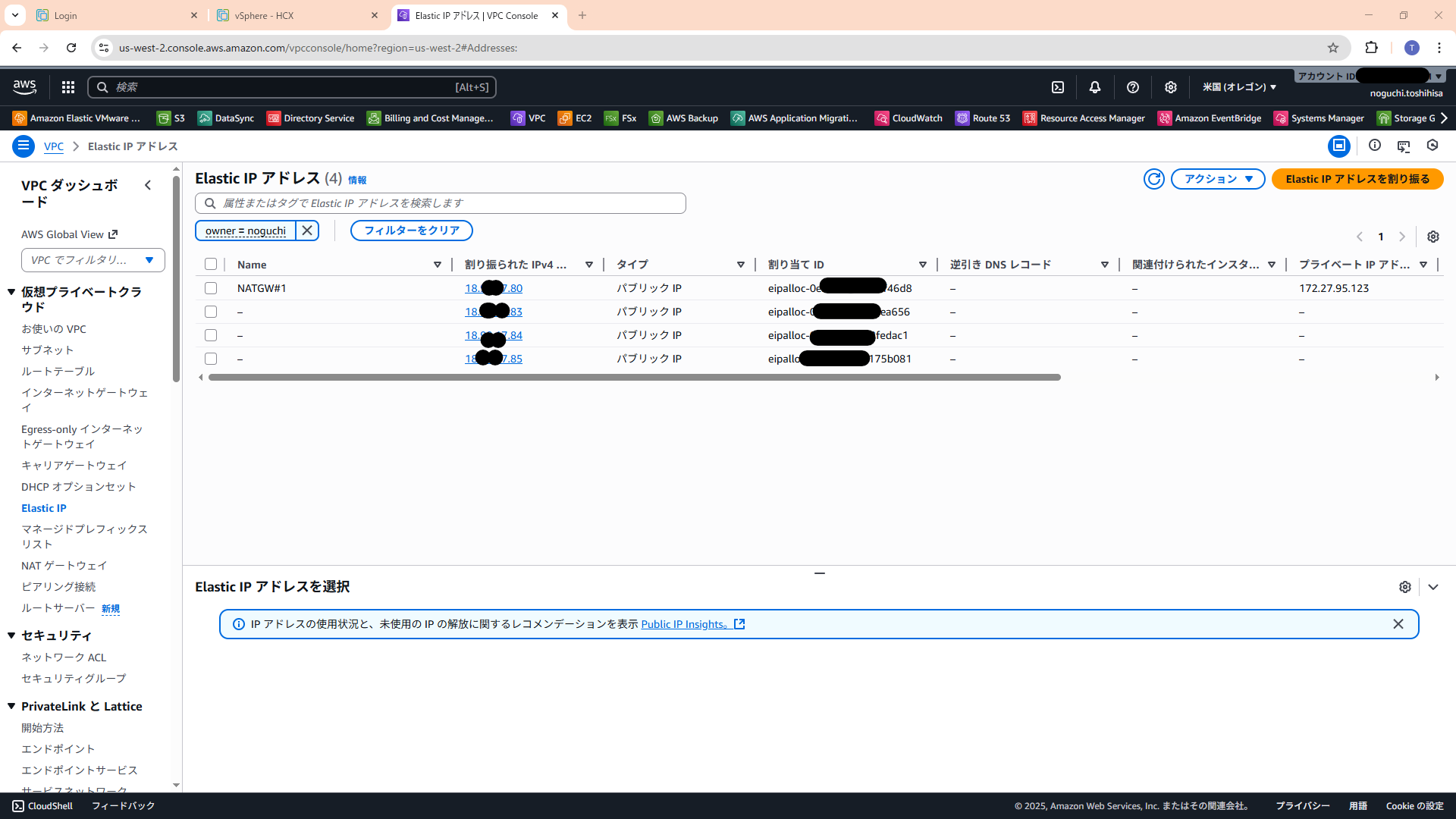This screenshot has height=819, width=1456.
Task: Open the アクション dropdown
Action: coord(1218,179)
